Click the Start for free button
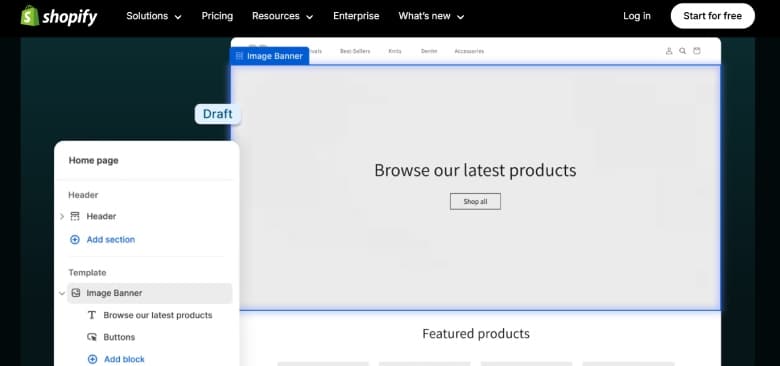The image size is (780, 366). [x=712, y=16]
